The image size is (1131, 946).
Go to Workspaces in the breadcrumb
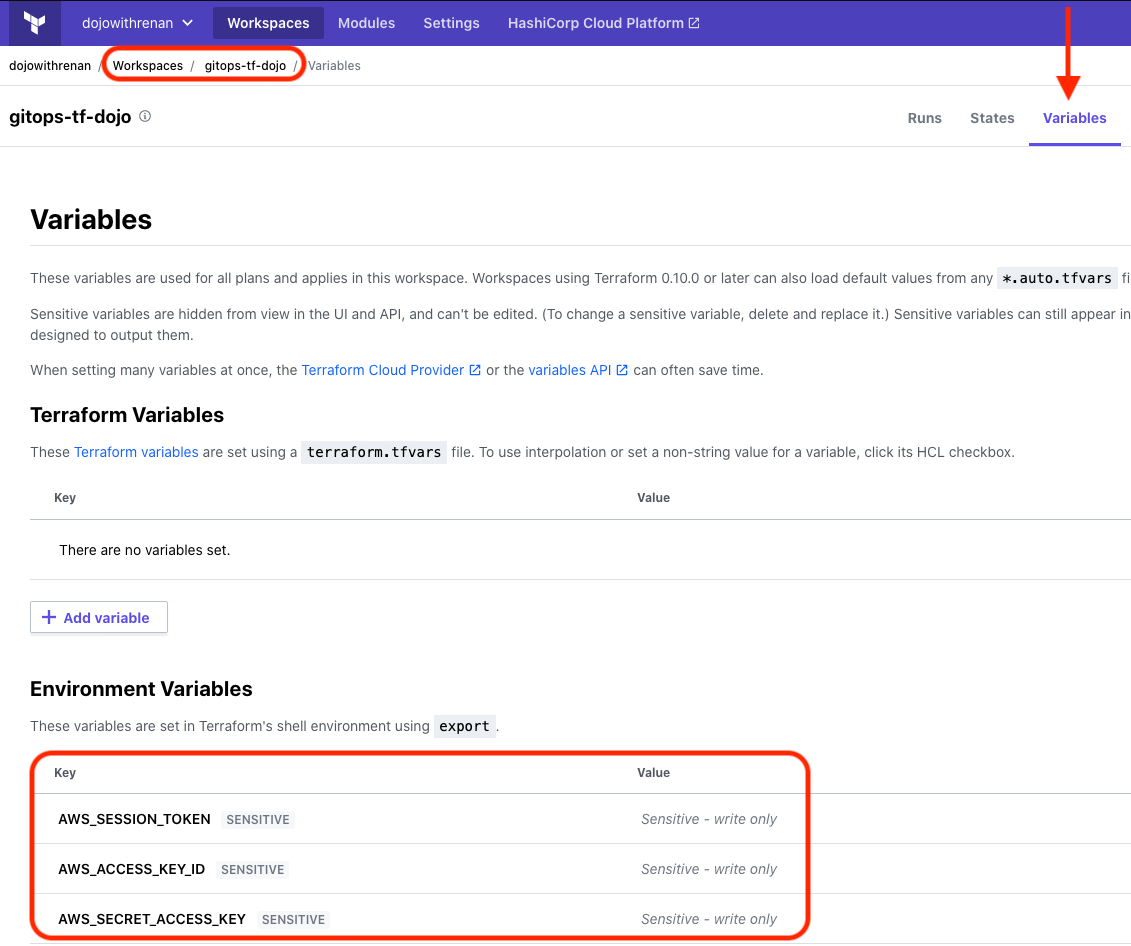pyautogui.click(x=148, y=66)
